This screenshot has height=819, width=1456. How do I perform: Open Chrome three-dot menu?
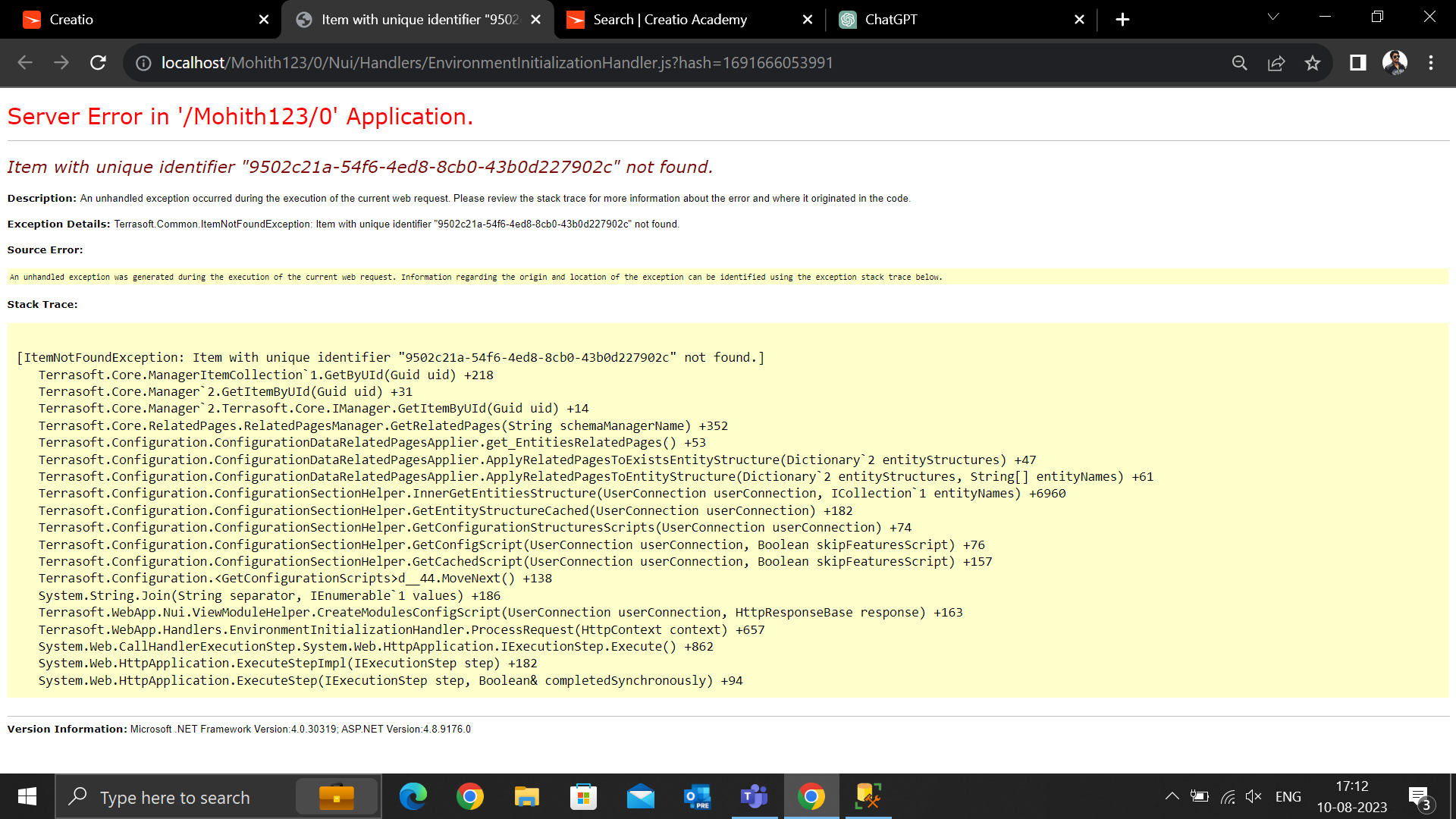[1431, 63]
